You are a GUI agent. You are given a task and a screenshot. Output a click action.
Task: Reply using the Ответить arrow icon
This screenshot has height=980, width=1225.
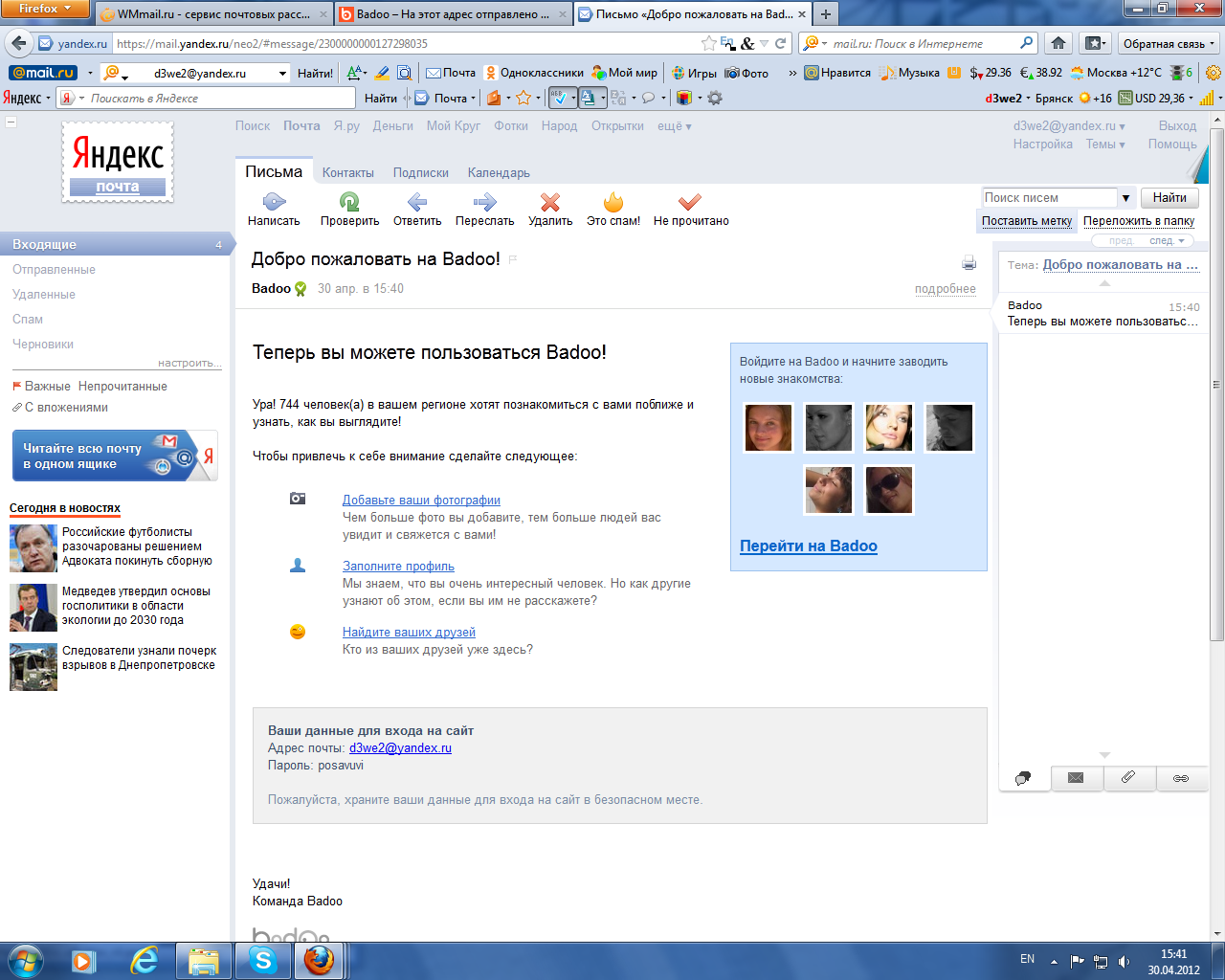[416, 201]
